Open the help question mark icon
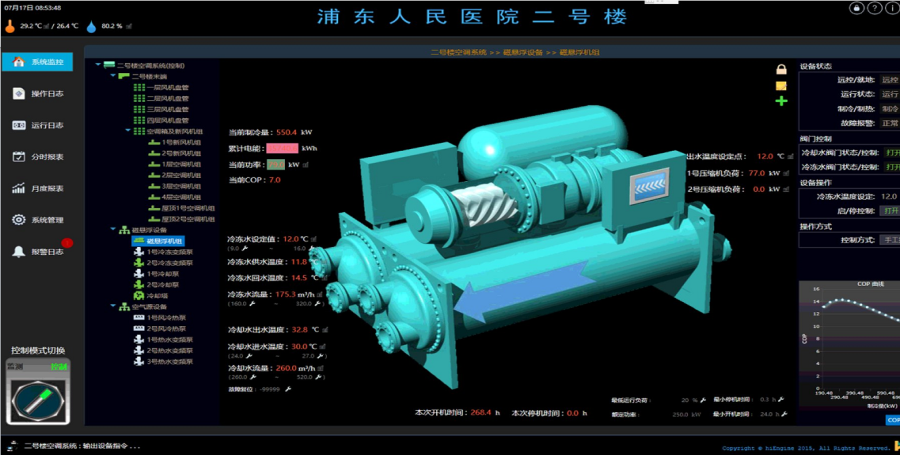Screen dimensions: 900x455 point(875,8)
